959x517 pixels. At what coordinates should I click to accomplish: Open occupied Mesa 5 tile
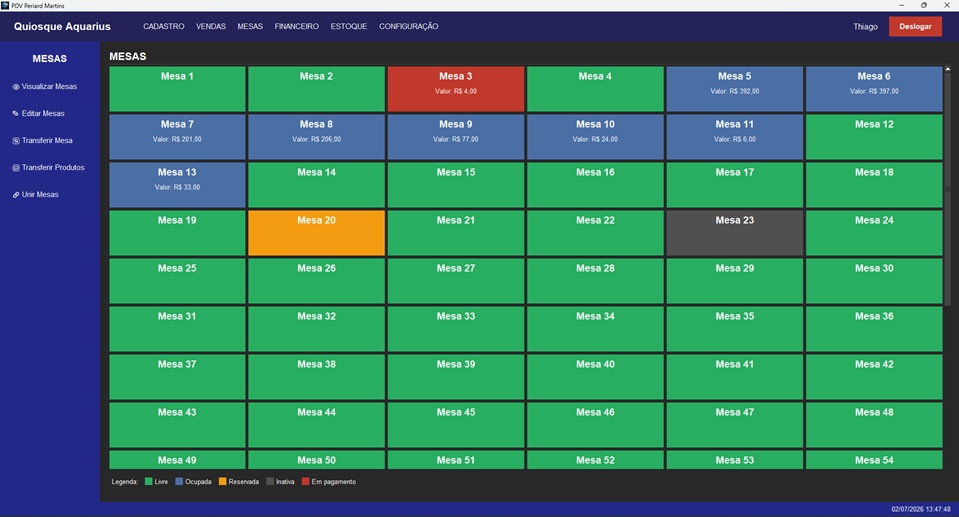[735, 89]
